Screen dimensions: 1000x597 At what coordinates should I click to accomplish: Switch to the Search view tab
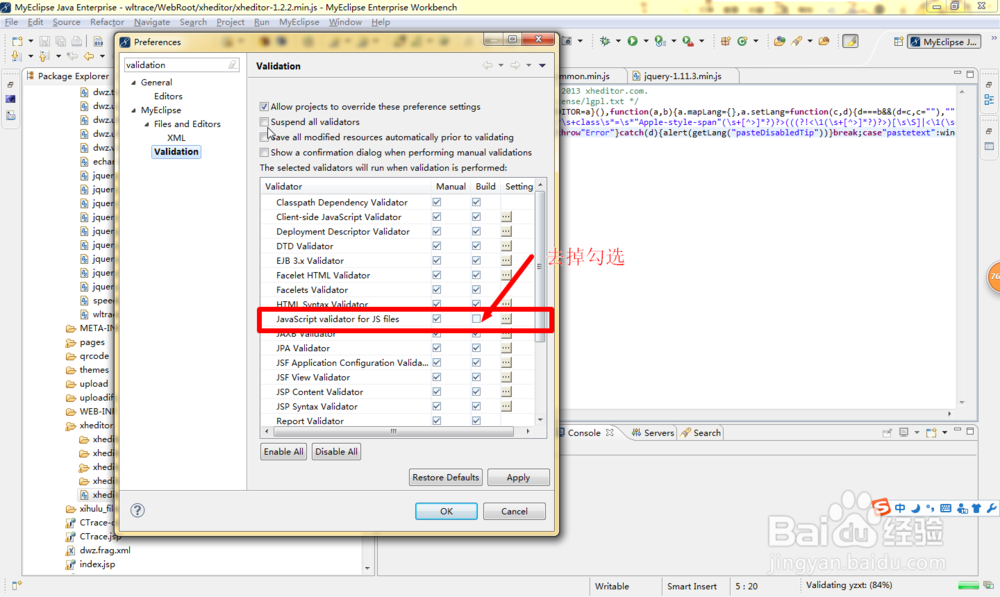700,432
